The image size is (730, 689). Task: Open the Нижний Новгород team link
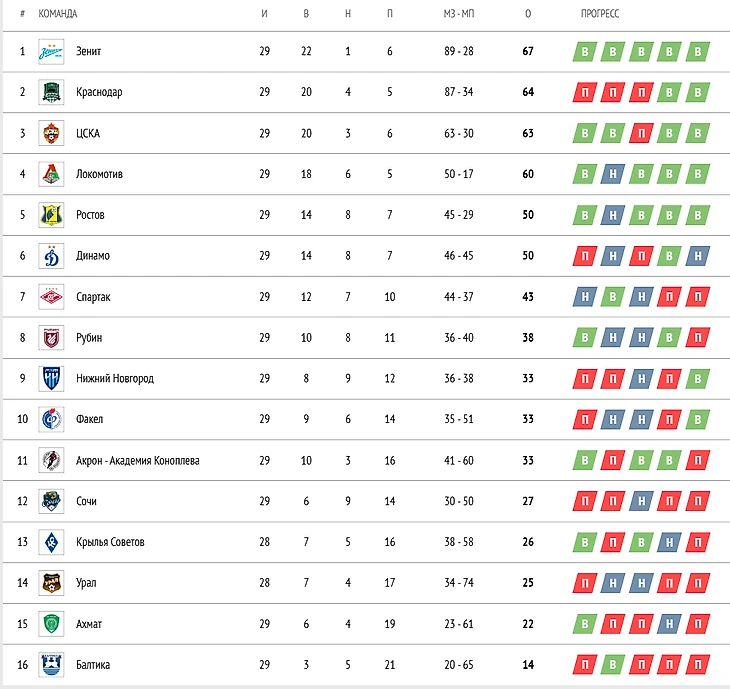[x=115, y=378]
